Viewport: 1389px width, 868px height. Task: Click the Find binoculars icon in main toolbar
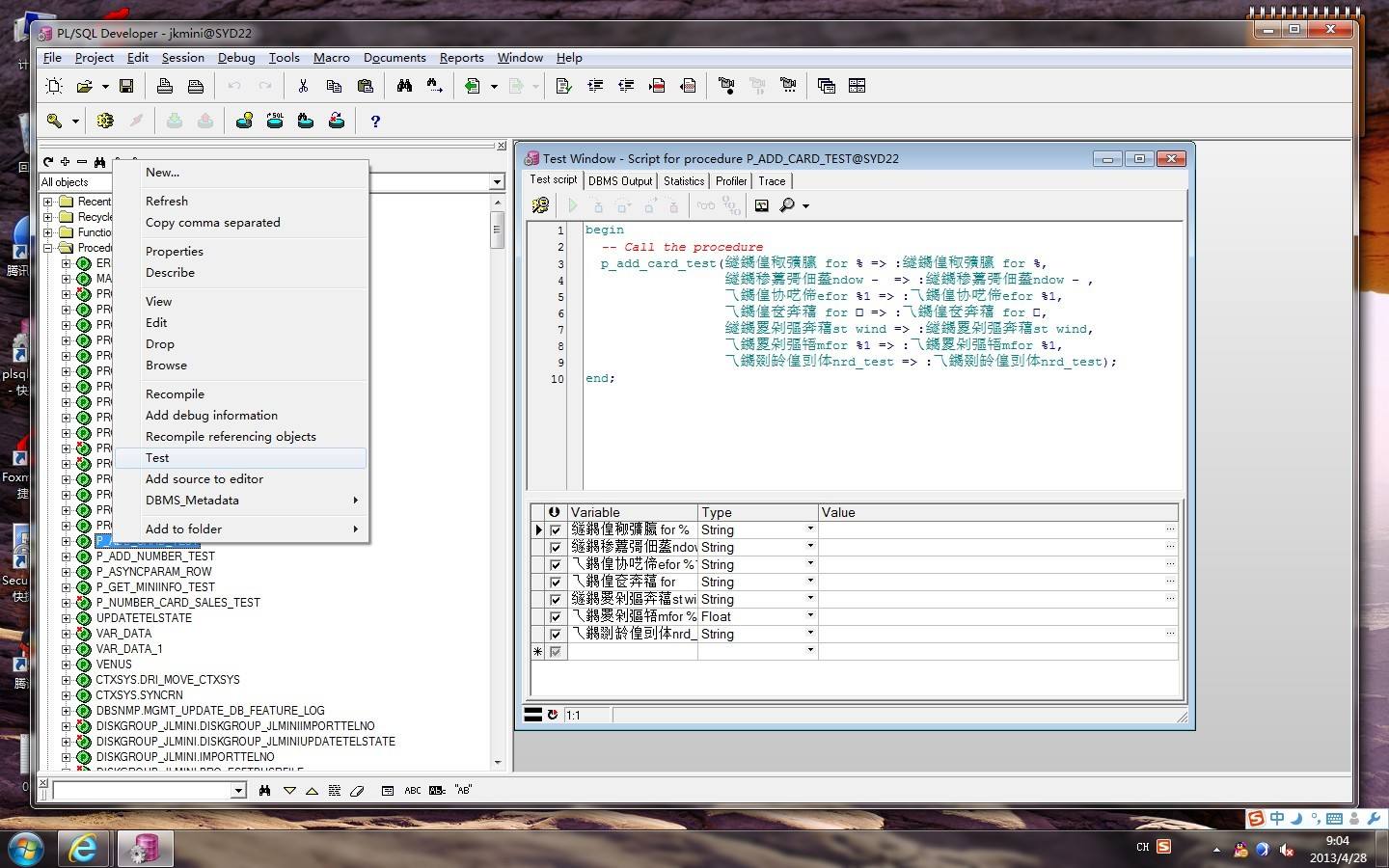coord(404,86)
